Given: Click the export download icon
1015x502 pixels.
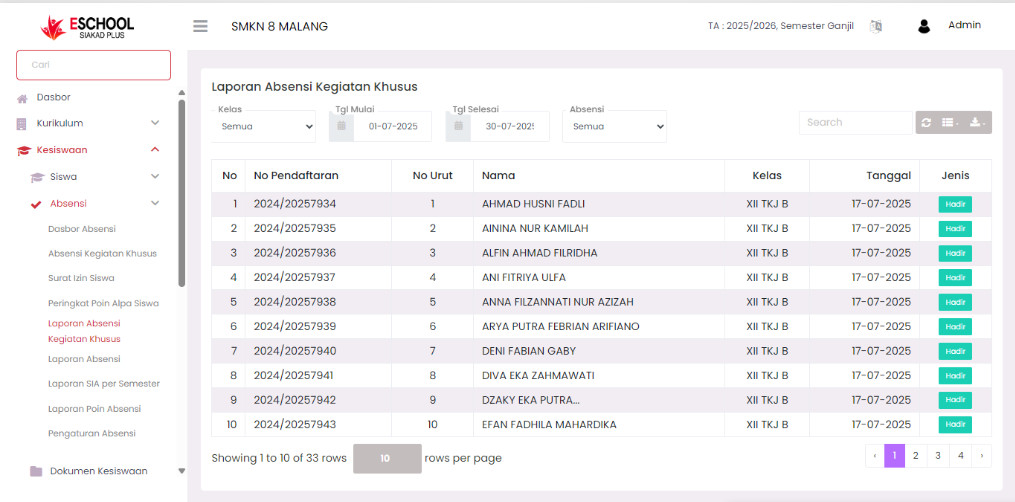Looking at the screenshot, I should click(977, 122).
